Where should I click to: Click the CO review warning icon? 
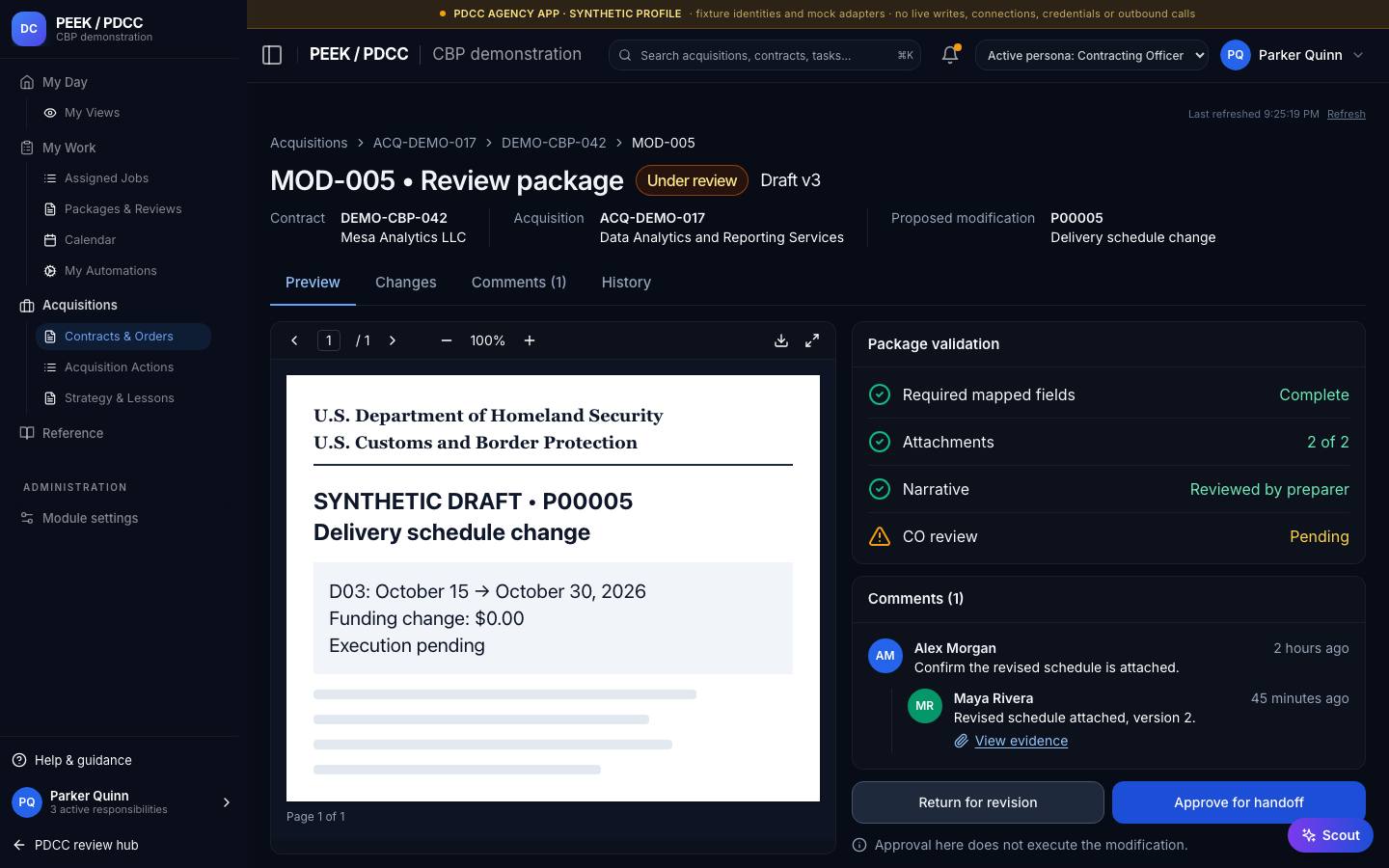click(x=880, y=536)
